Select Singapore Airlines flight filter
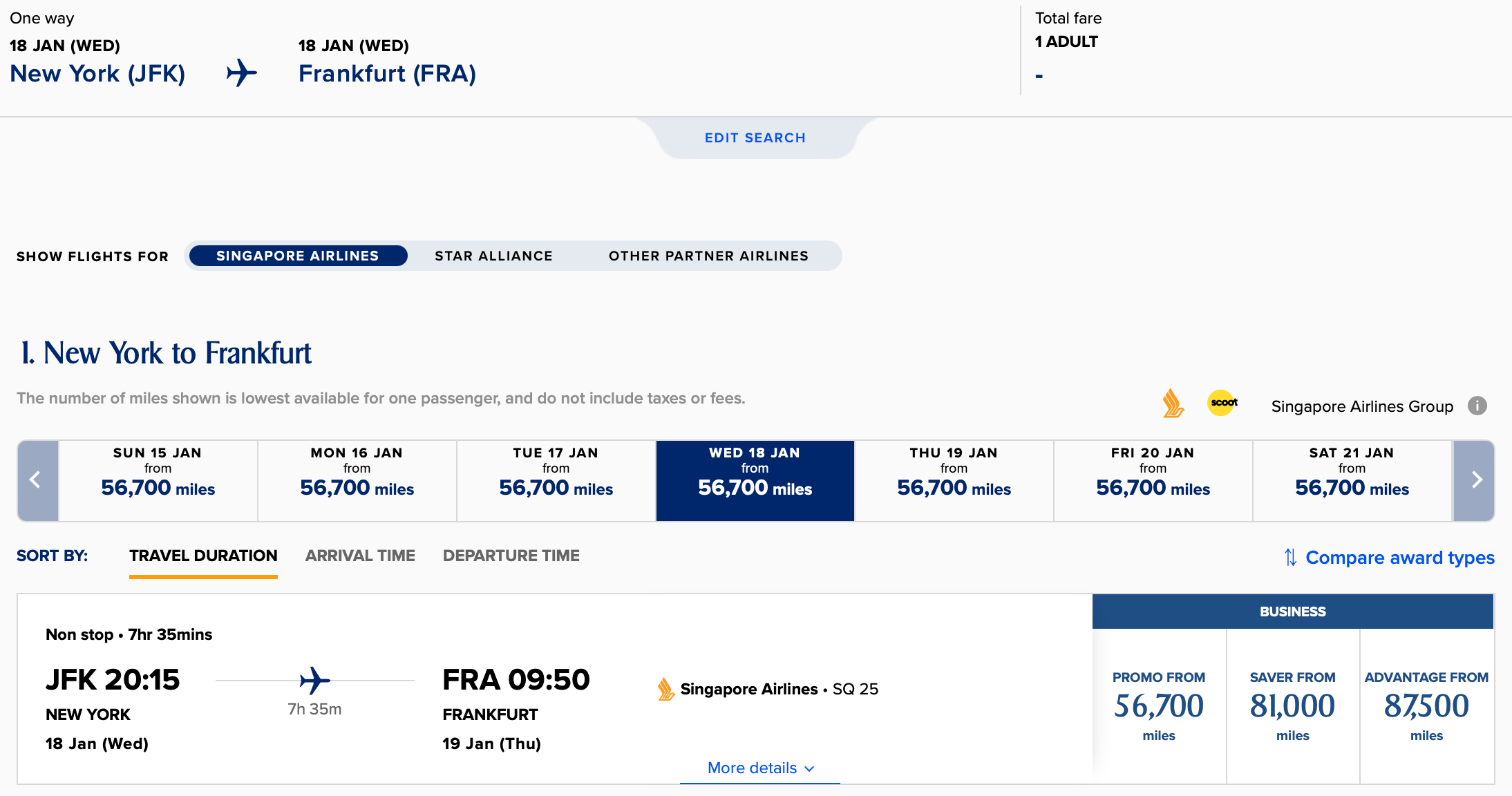Viewport: 1512px width, 796px height. click(x=298, y=256)
